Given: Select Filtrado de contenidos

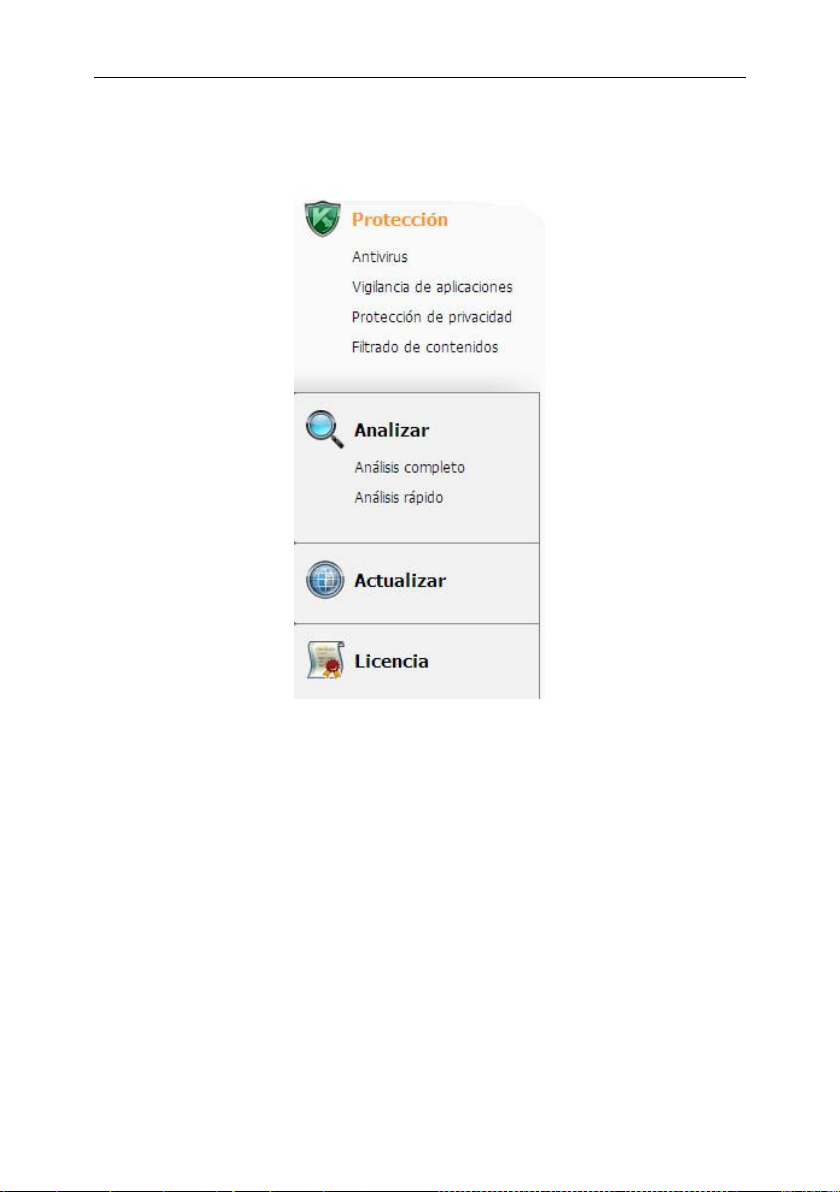Looking at the screenshot, I should tap(424, 347).
